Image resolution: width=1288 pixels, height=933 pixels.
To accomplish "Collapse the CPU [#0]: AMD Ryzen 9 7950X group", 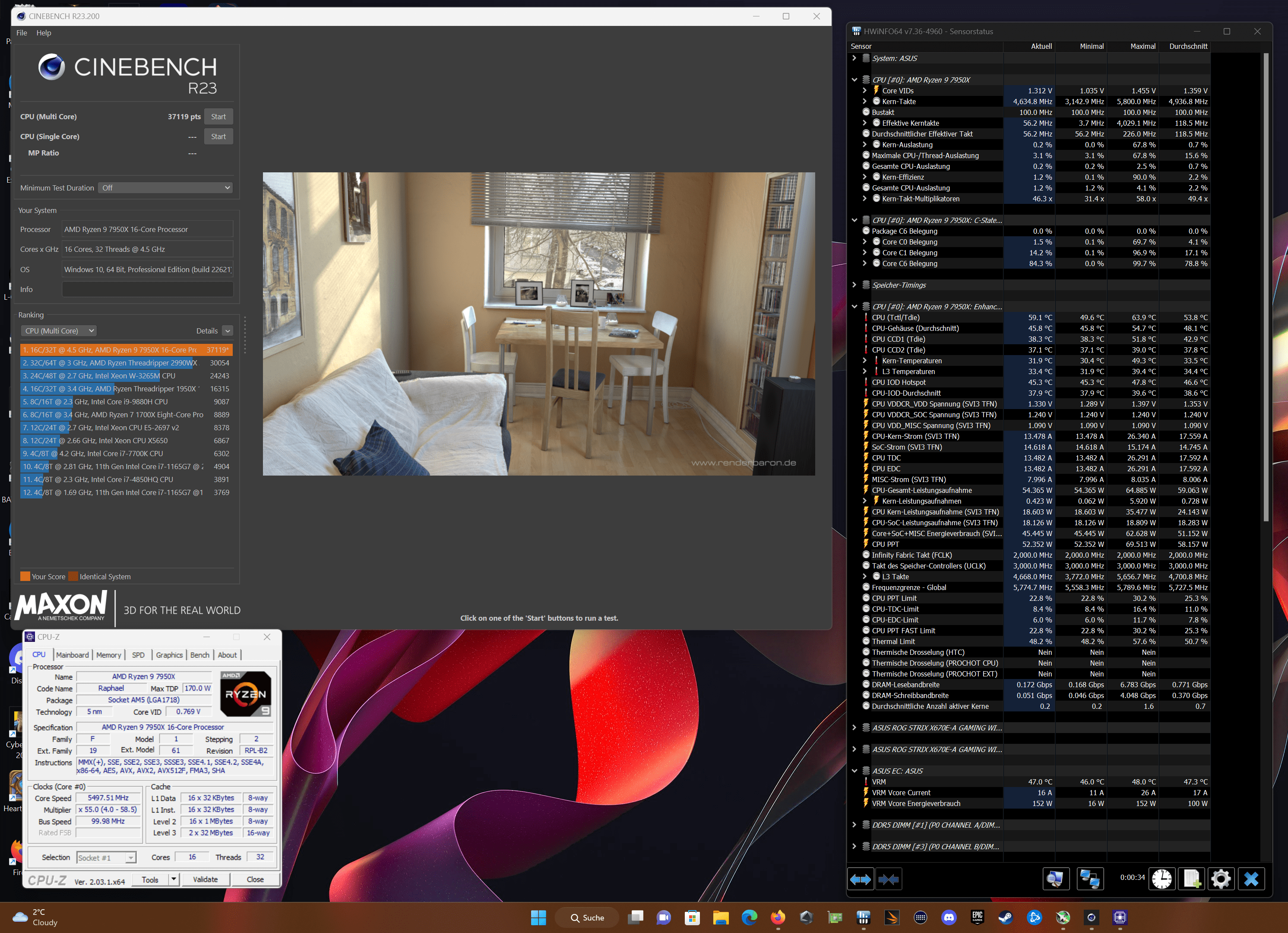I will pyautogui.click(x=854, y=79).
